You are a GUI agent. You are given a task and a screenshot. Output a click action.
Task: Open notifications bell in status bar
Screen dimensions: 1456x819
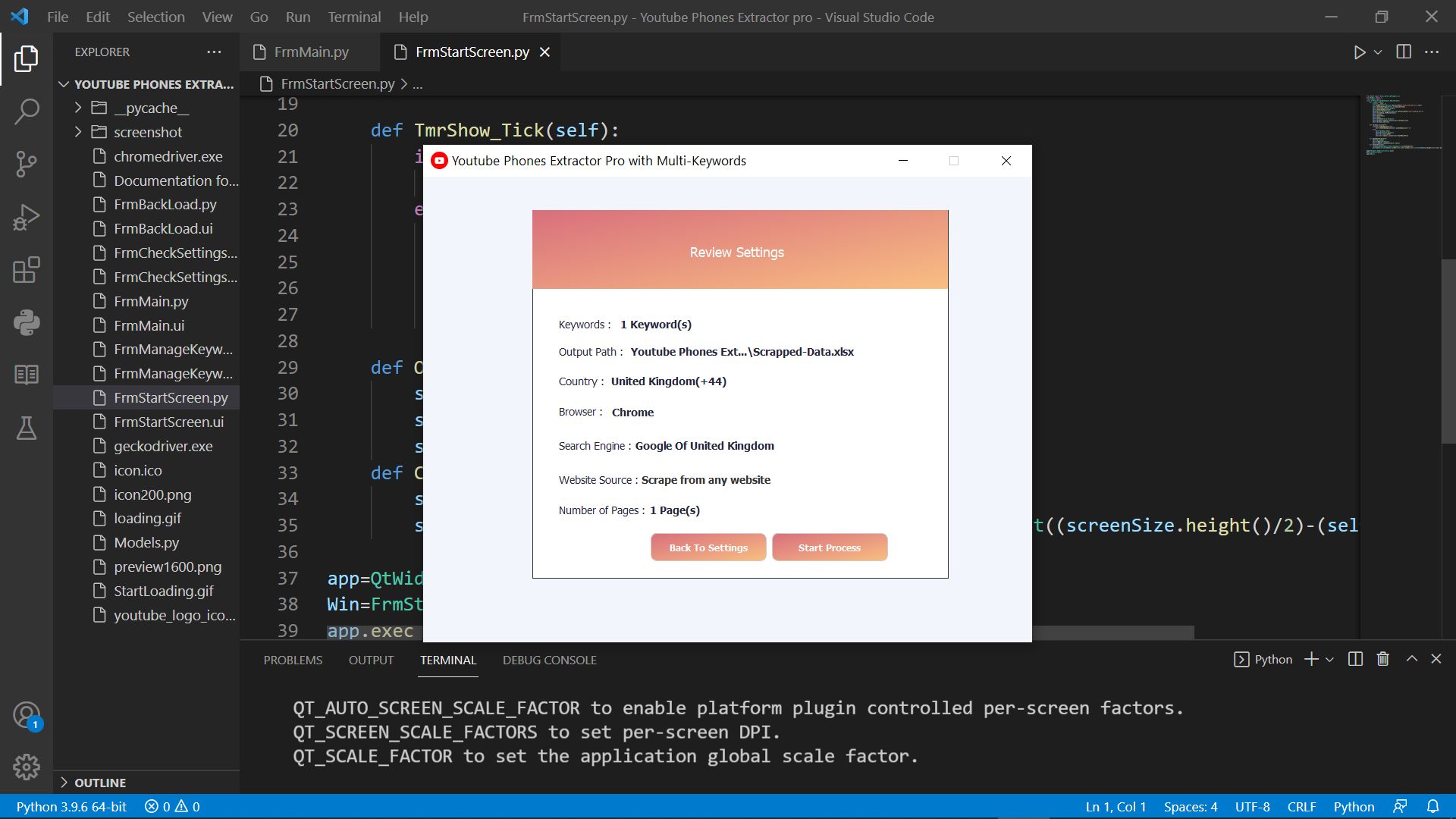point(1432,807)
